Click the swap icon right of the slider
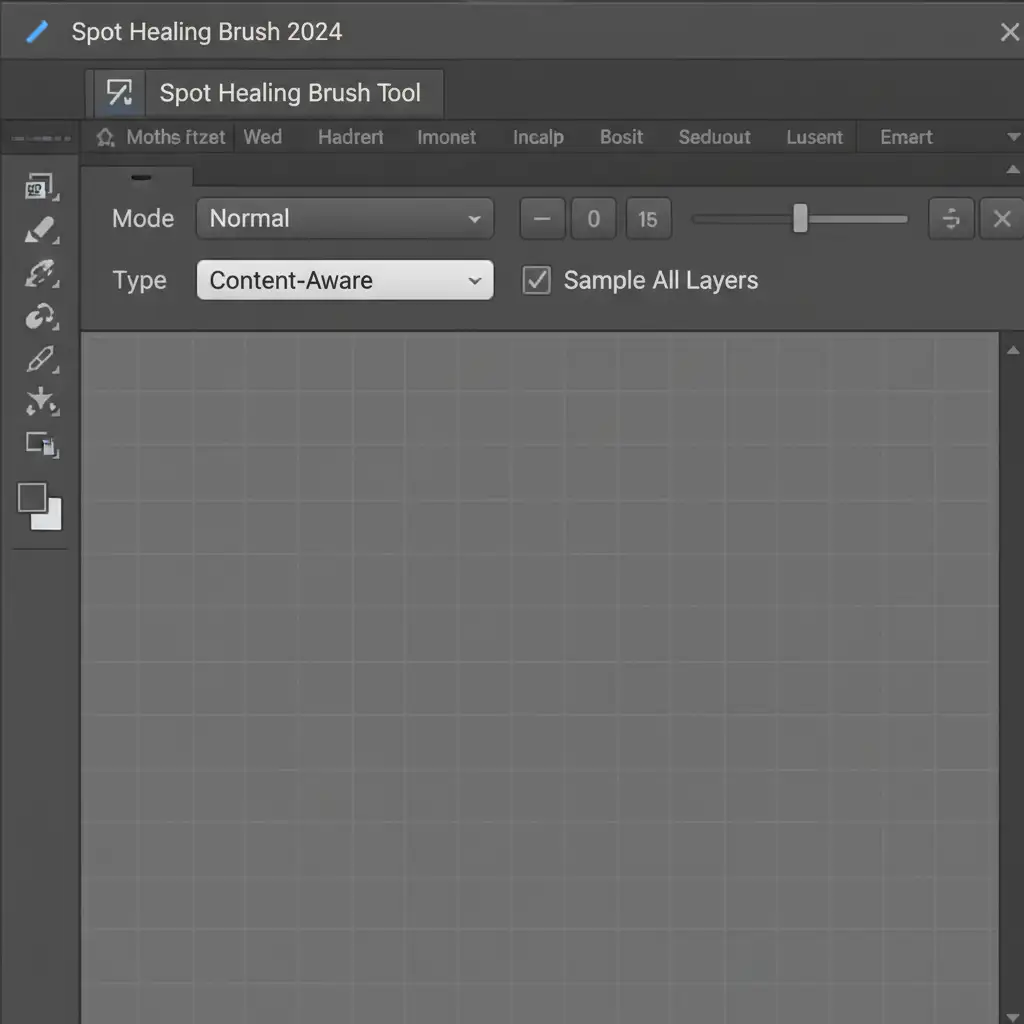The width and height of the screenshot is (1024, 1024). (x=951, y=218)
